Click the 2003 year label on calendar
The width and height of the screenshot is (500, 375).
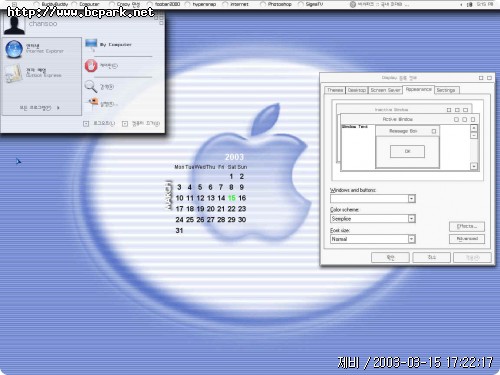point(234,157)
